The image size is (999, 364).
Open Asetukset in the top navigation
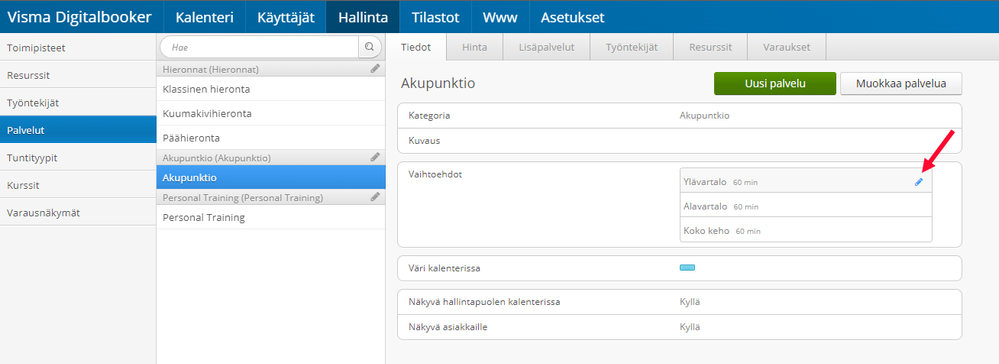click(572, 17)
